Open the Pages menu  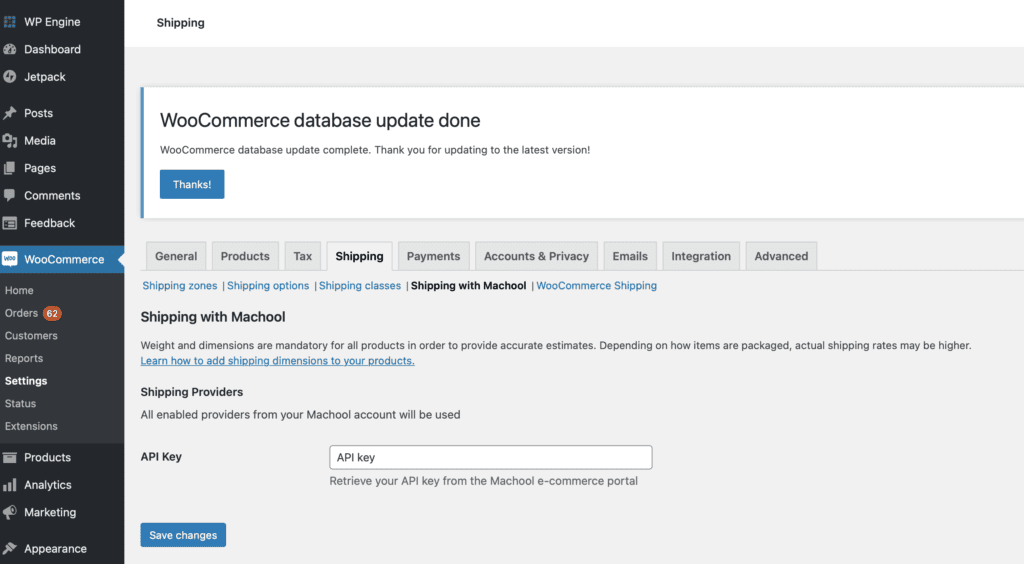(40, 168)
